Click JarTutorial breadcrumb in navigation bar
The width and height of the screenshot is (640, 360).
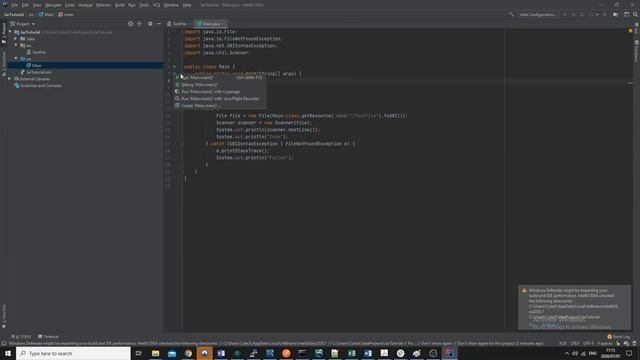point(14,14)
